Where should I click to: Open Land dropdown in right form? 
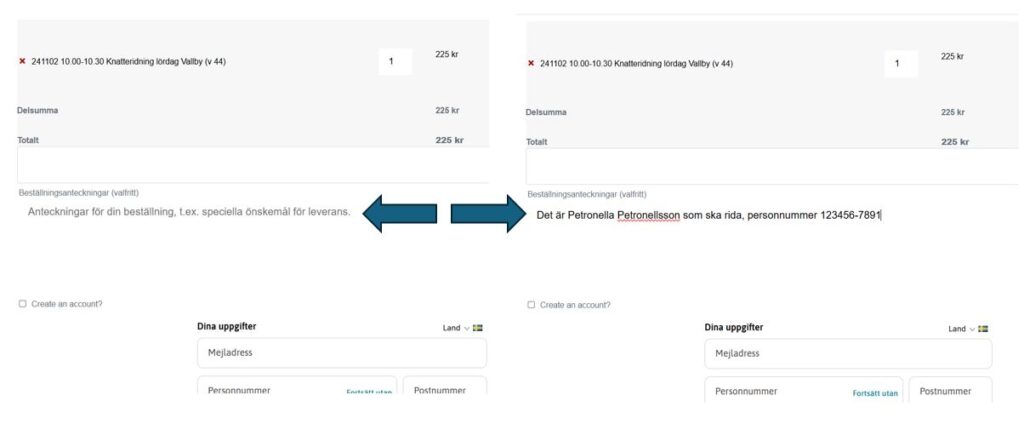pyautogui.click(x=962, y=328)
